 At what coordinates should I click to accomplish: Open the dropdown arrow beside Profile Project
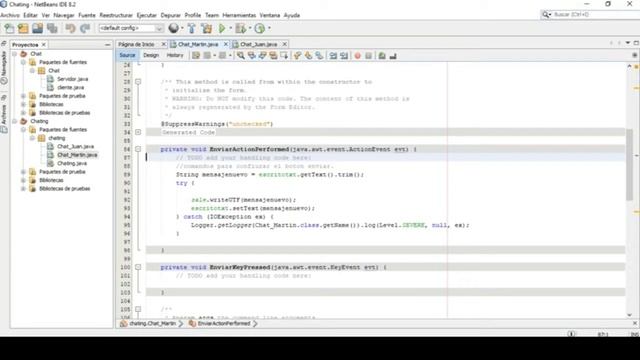coord(269,28)
